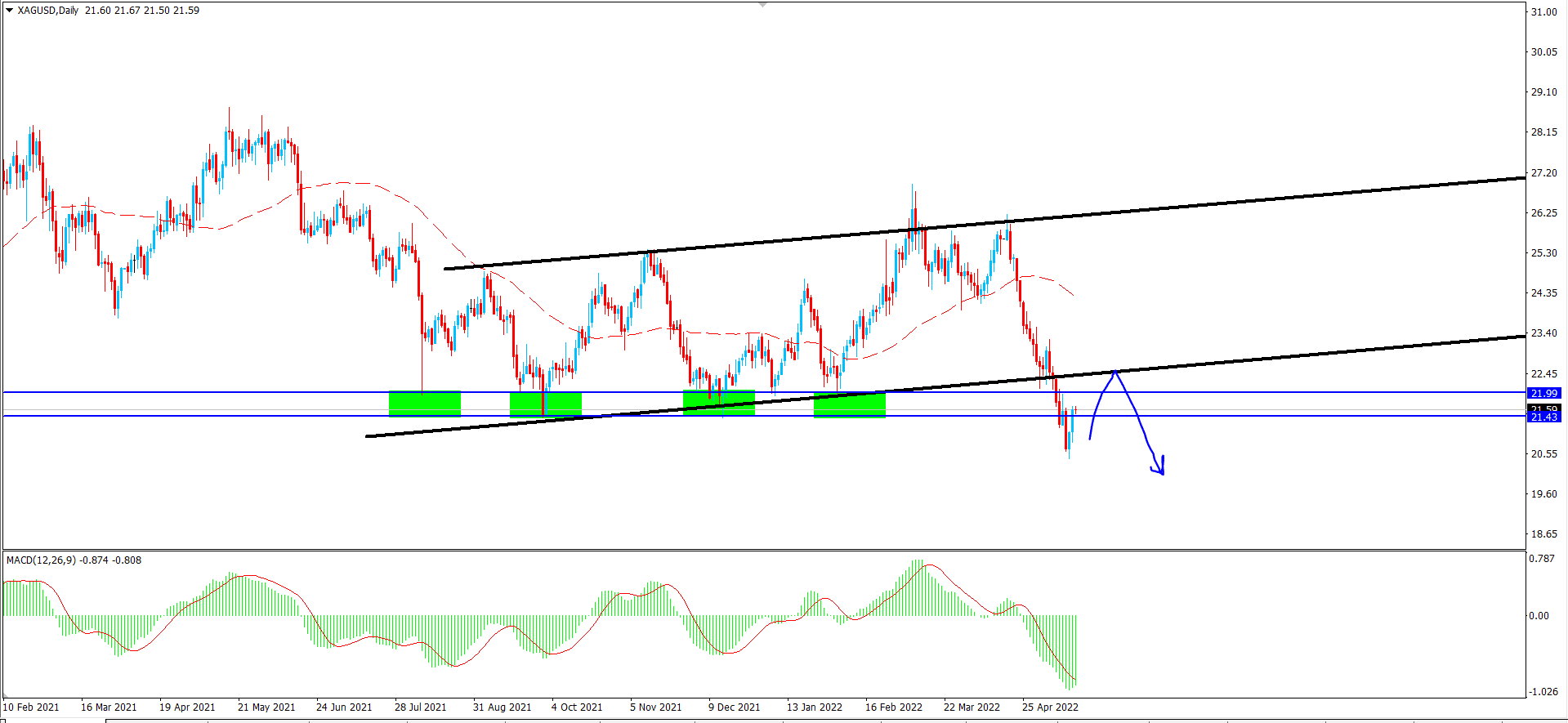Click the MACD(12,26,9) indicator label
1568x723 pixels.
41,560
